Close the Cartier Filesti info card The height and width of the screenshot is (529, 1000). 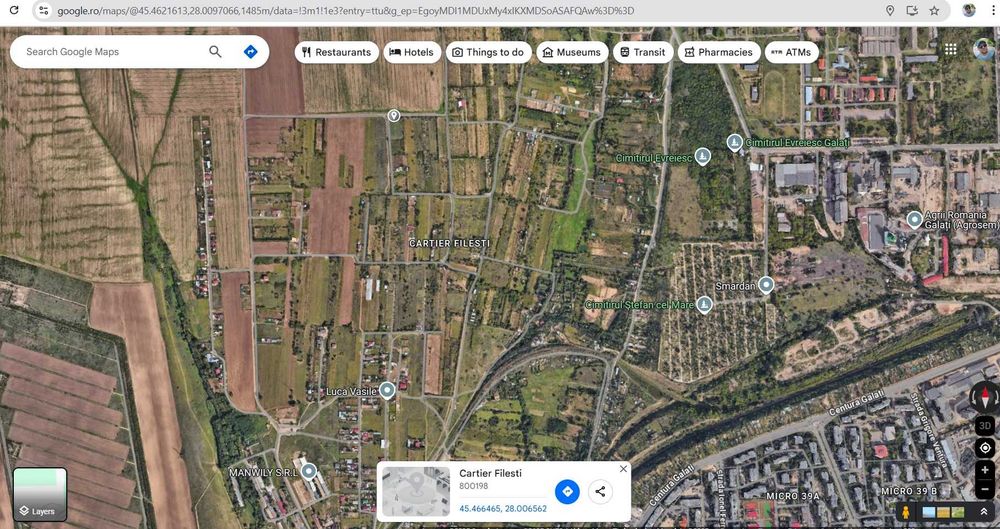(x=623, y=468)
